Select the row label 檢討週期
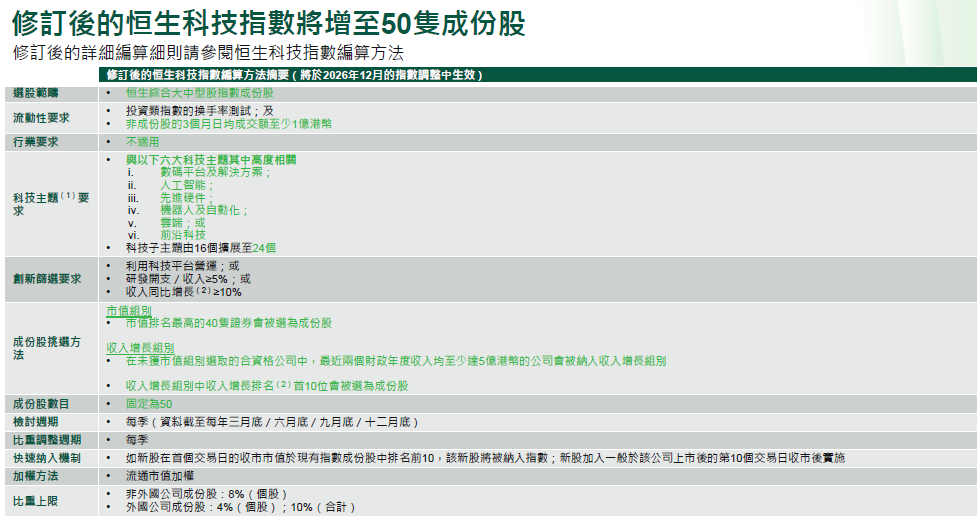Screen dimensions: 977x517 (x=36, y=422)
